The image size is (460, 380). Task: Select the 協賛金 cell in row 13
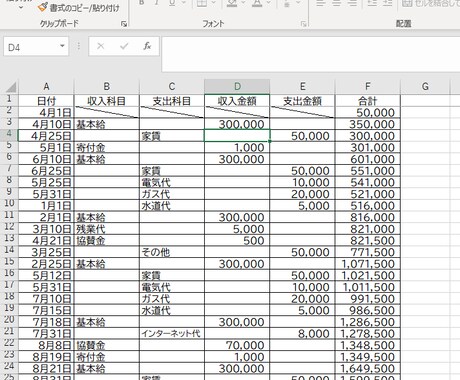point(106,241)
